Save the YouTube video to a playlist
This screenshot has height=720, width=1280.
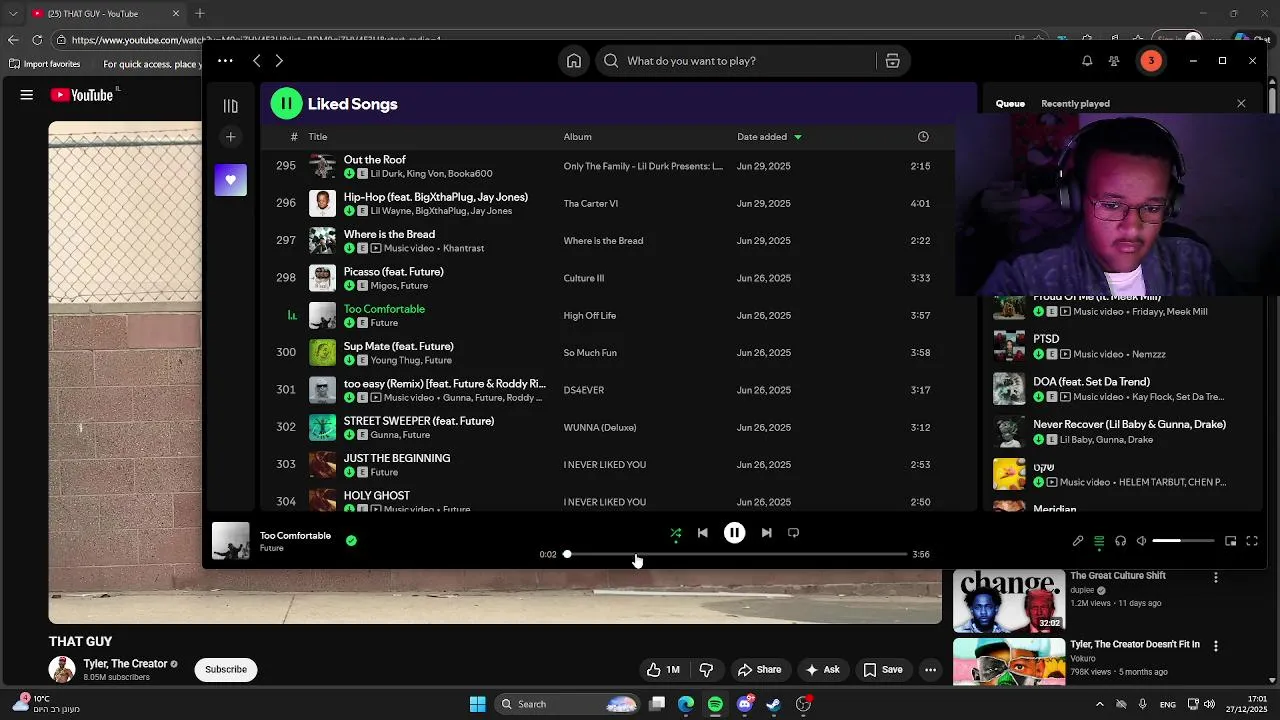(x=883, y=670)
